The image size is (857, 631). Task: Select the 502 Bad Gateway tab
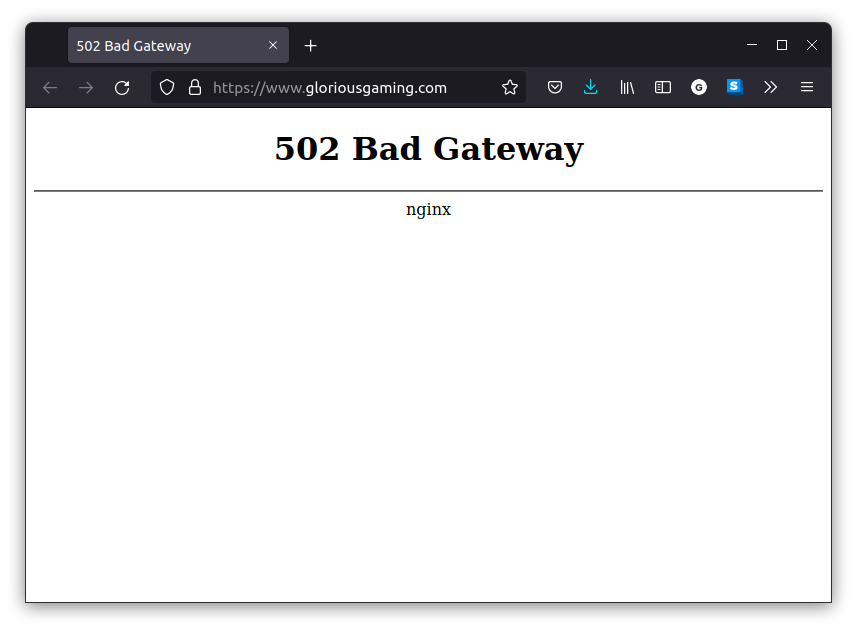coord(160,46)
